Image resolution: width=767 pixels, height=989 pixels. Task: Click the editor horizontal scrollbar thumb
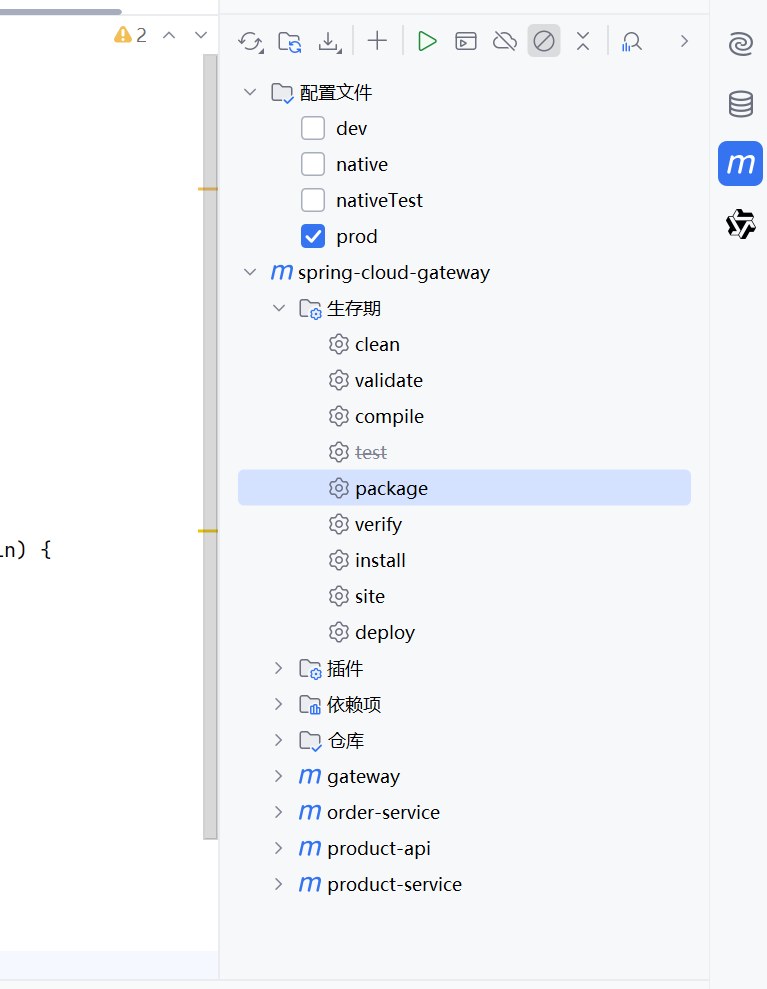pos(61,11)
